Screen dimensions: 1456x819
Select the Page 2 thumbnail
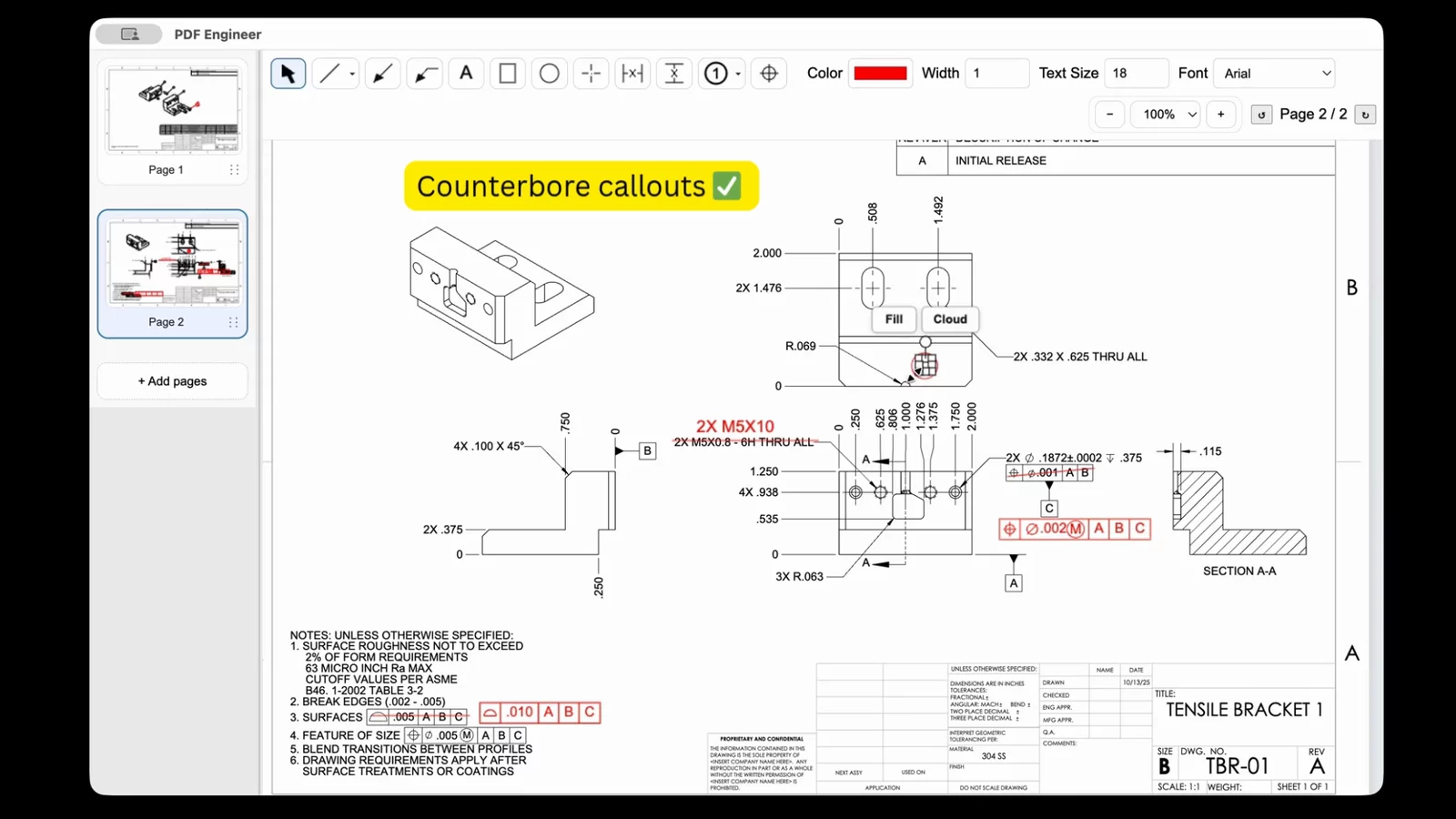coord(173,273)
